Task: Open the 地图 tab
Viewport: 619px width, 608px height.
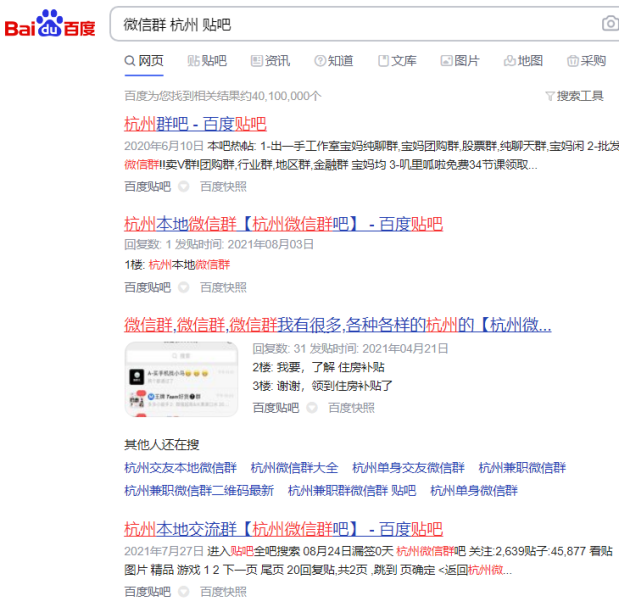Action: 523,61
